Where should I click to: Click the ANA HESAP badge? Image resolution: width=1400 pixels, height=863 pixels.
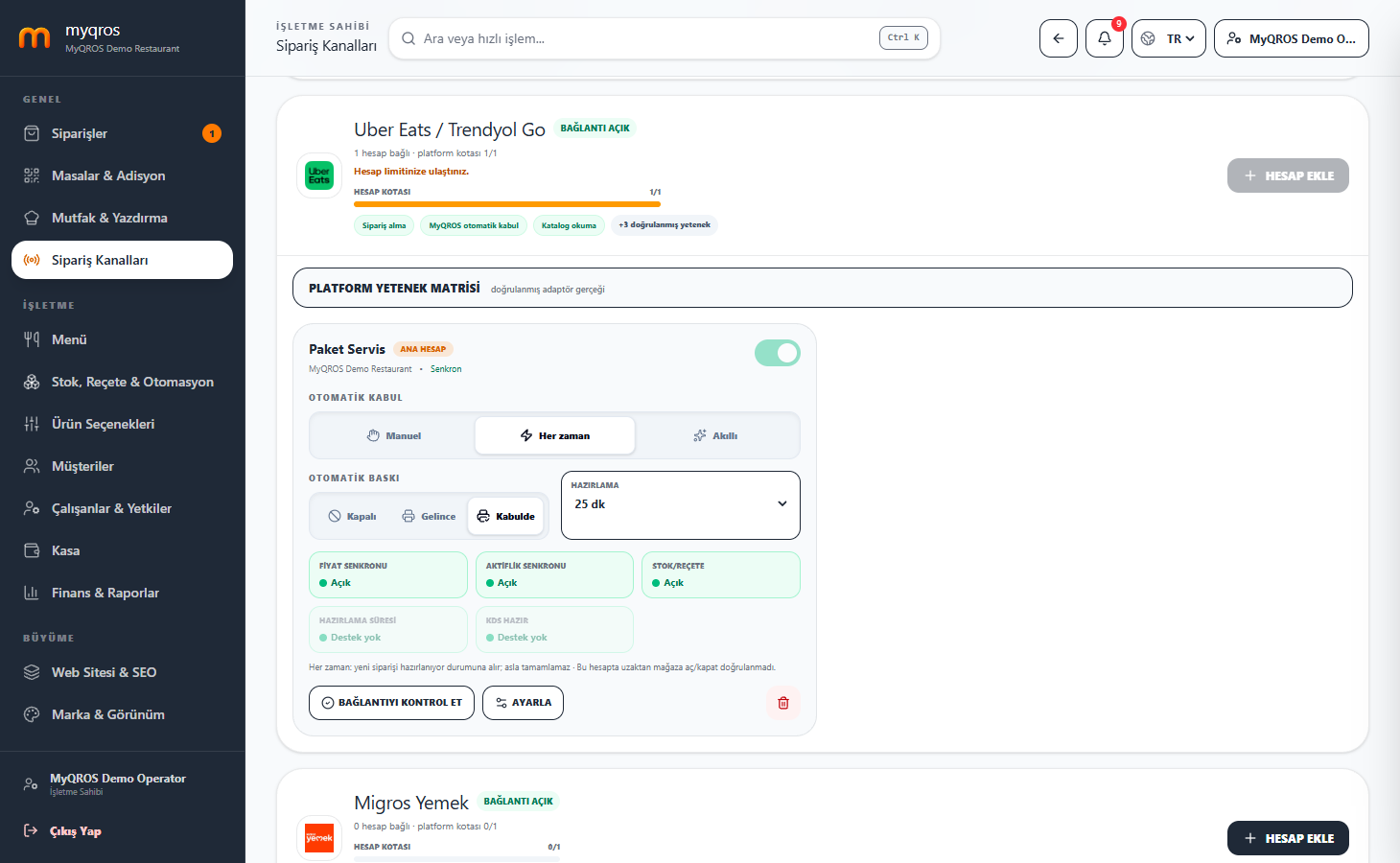pos(423,349)
